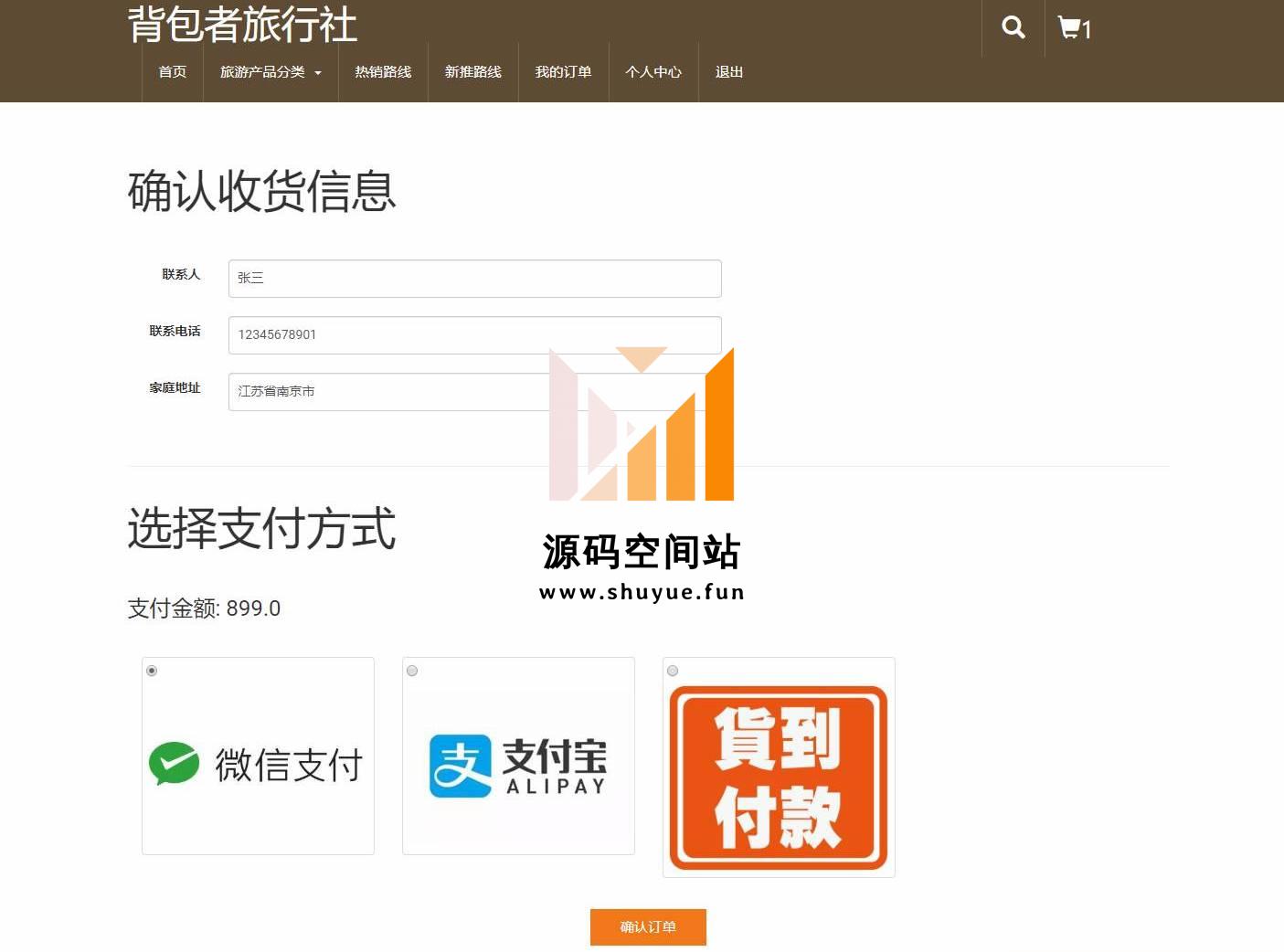Click 退出 to log out
The height and width of the screenshot is (952, 1284).
tap(728, 71)
